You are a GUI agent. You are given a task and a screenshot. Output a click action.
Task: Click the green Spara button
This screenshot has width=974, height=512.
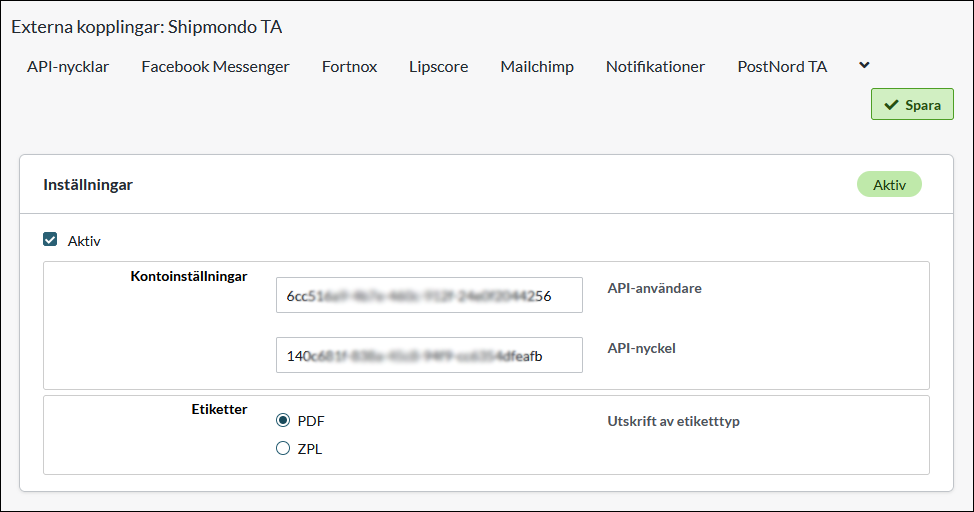pos(911,104)
